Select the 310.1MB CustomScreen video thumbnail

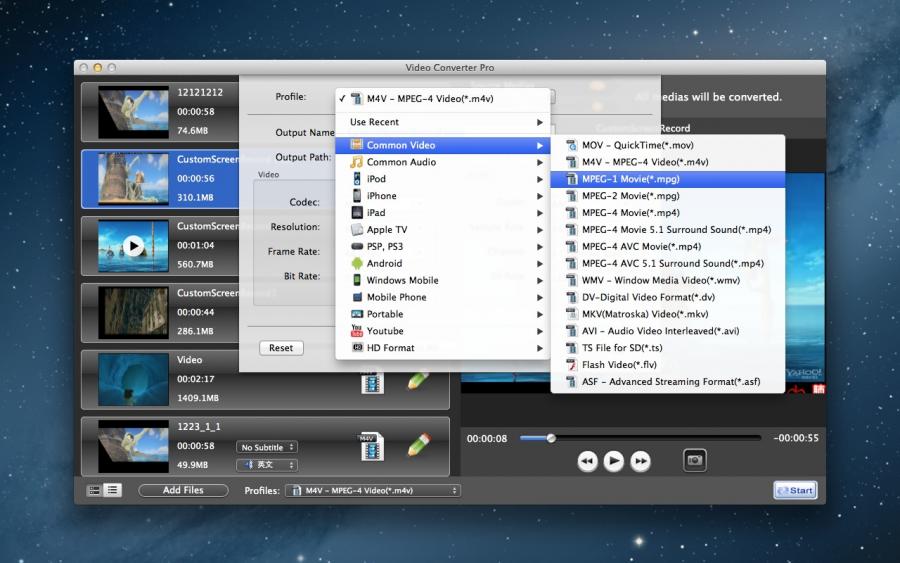[x=133, y=179]
